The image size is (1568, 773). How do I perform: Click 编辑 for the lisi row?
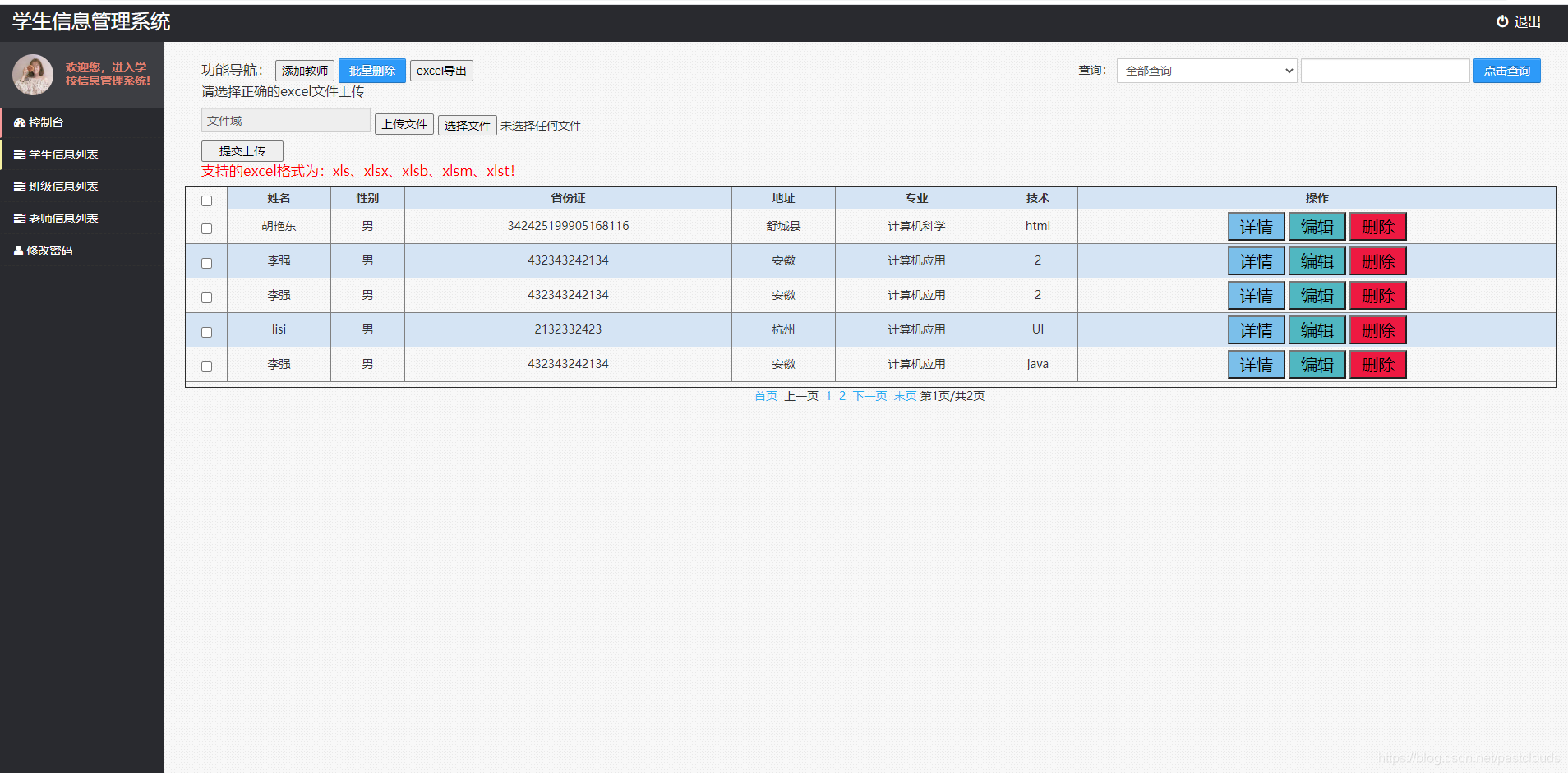(1317, 330)
